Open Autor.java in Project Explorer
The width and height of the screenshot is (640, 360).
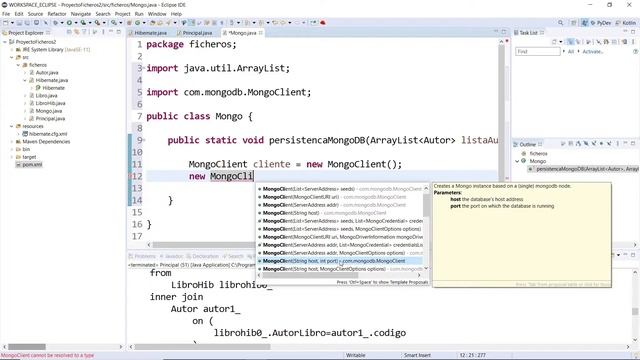click(x=47, y=73)
